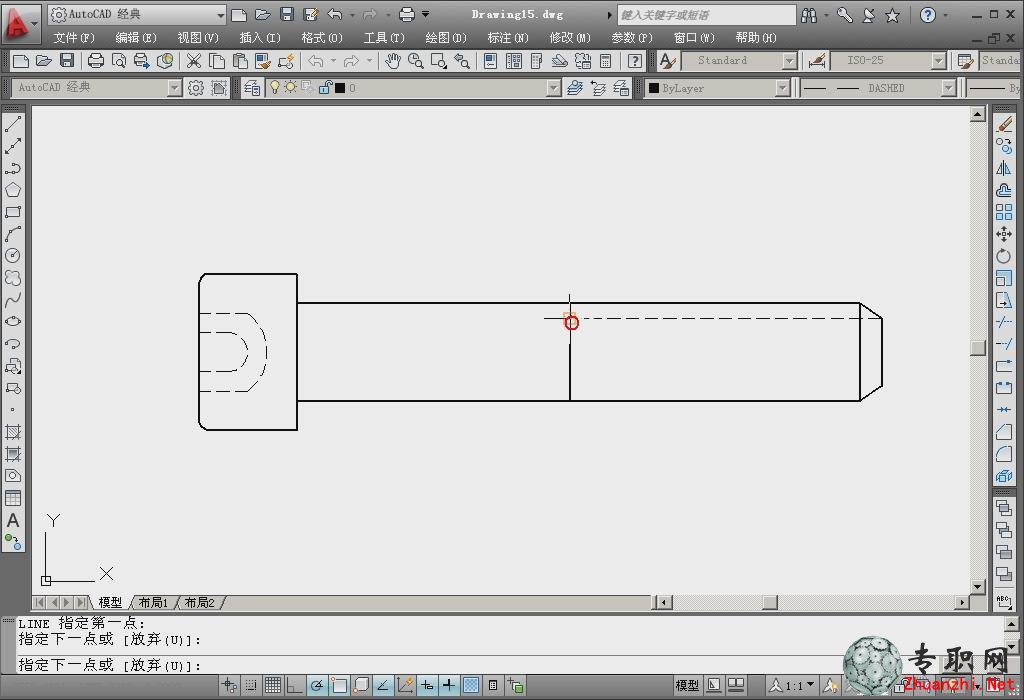1024x700 pixels.
Task: Click the search keyword input field
Action: click(x=707, y=14)
